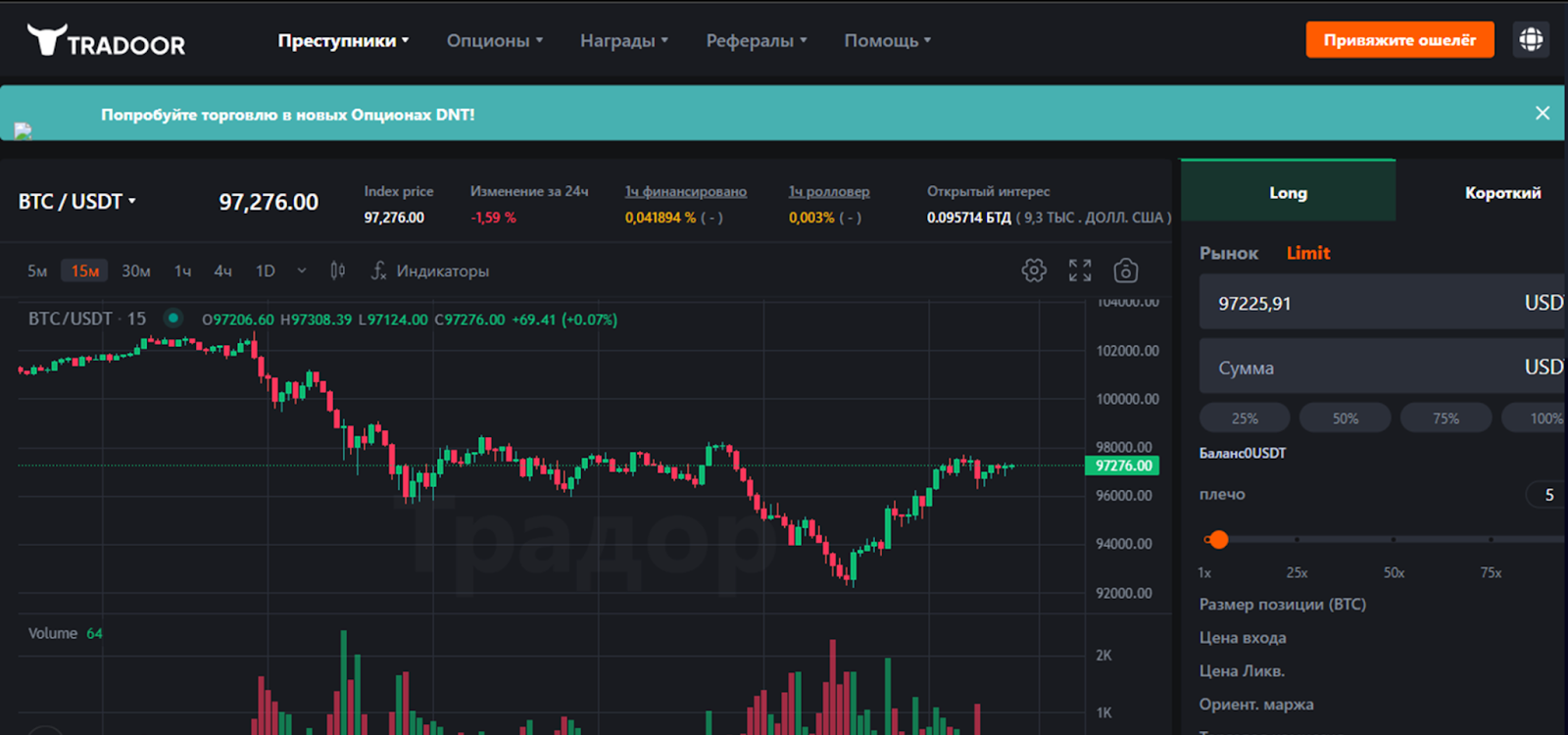Set leverage slider to 75x mark
The height and width of the screenshot is (735, 1568).
(1491, 540)
